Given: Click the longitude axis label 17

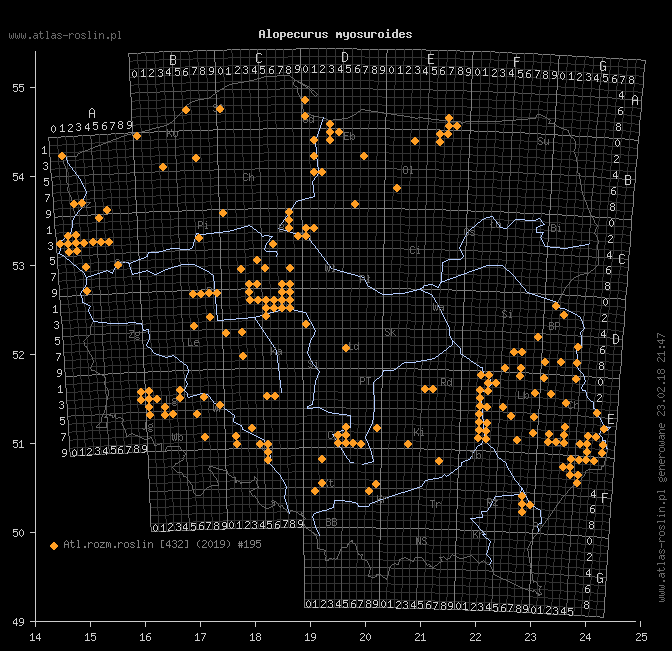Looking at the screenshot, I should [x=200, y=637].
